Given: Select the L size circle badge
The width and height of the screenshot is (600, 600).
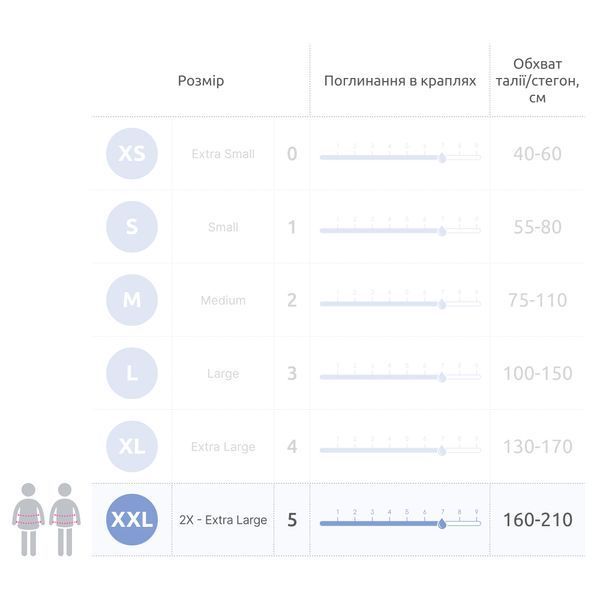Looking at the screenshot, I should pyautogui.click(x=132, y=373).
